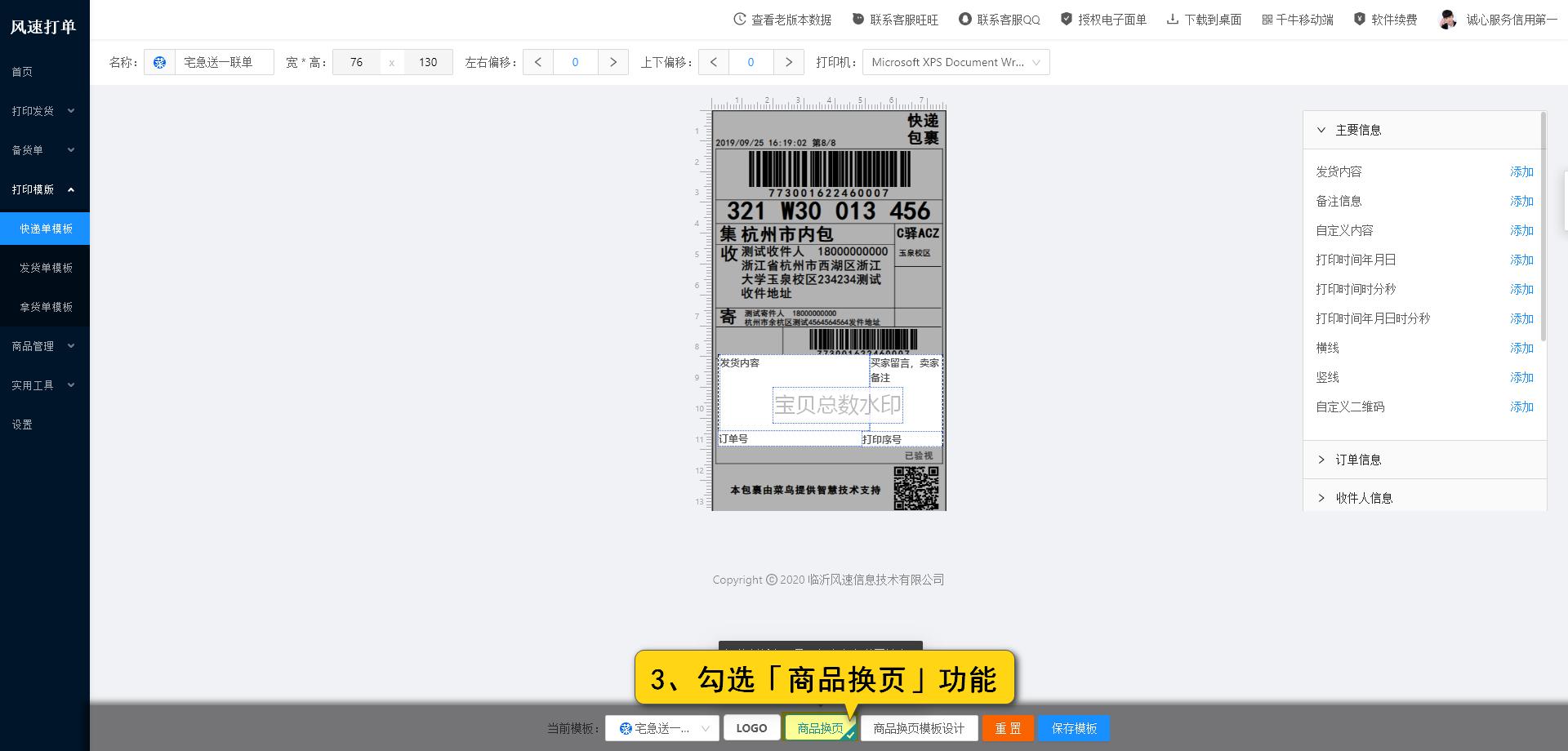Click the shield icon for 授权电子面单
This screenshot has height=751, width=1568.
tap(1067, 19)
